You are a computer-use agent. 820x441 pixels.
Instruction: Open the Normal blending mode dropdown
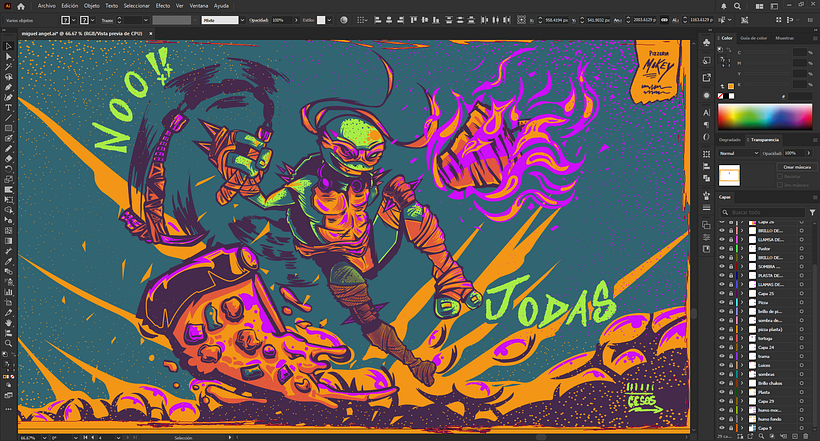[x=740, y=153]
